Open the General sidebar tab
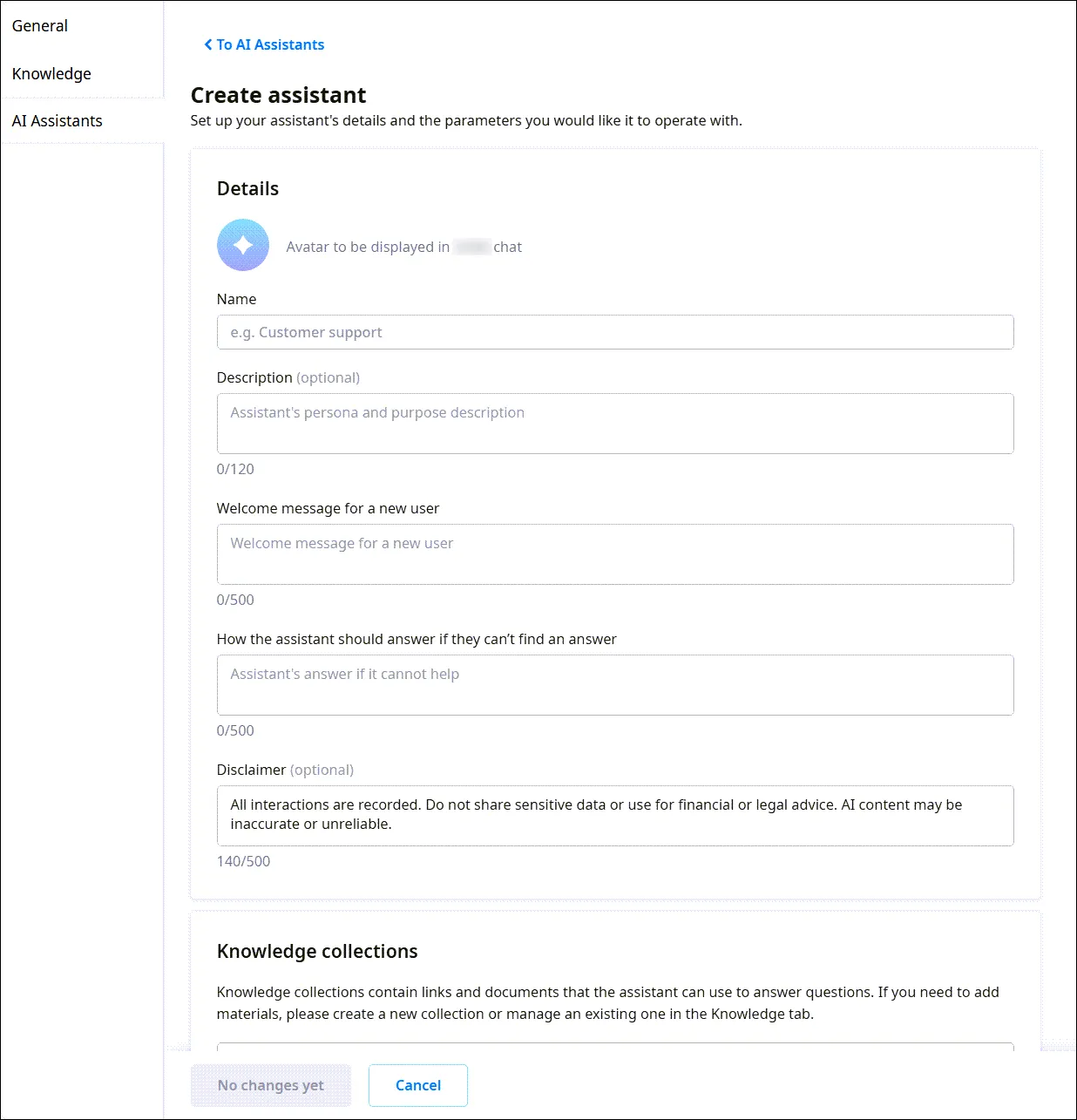This screenshot has height=1120, width=1077. click(x=40, y=25)
